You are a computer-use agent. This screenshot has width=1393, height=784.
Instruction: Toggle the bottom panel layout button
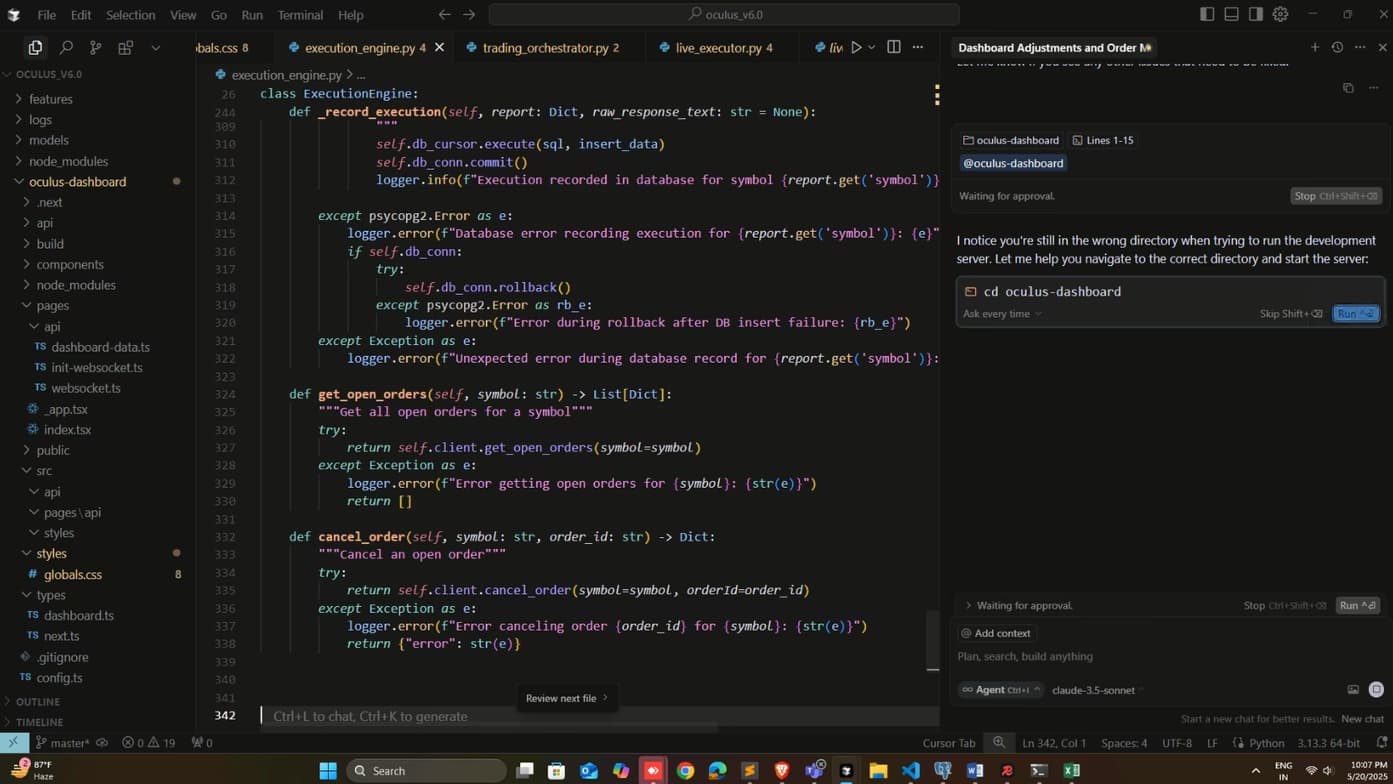pyautogui.click(x=1231, y=14)
